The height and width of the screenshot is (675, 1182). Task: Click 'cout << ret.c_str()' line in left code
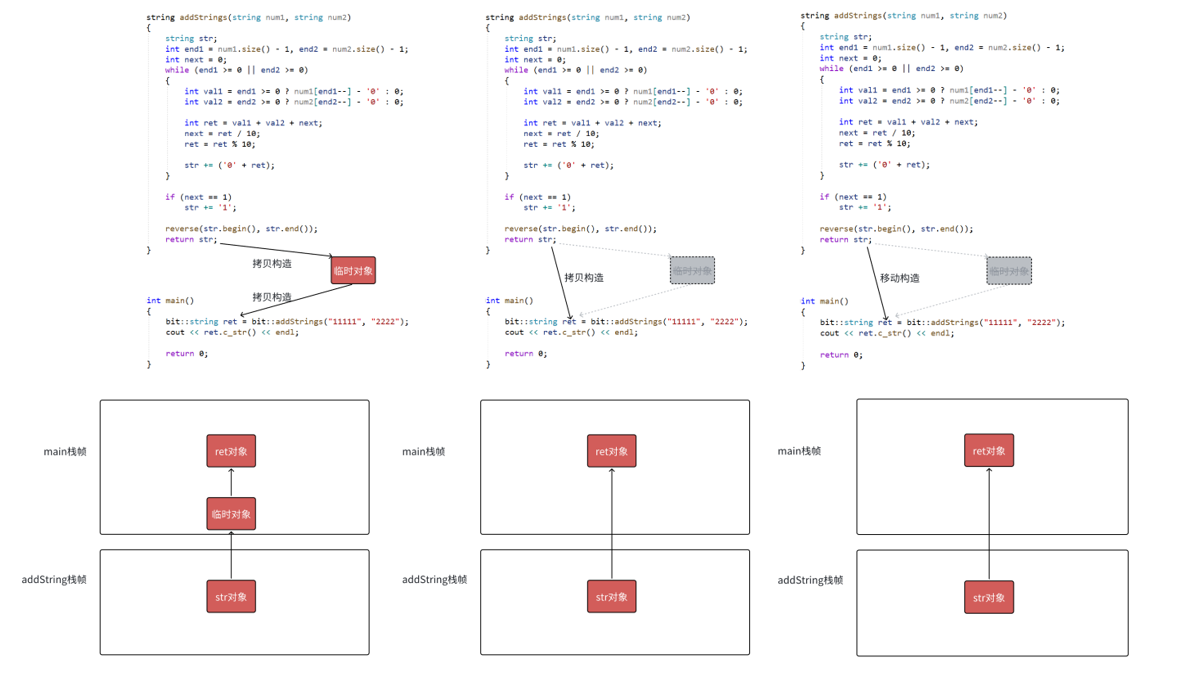tap(232, 332)
